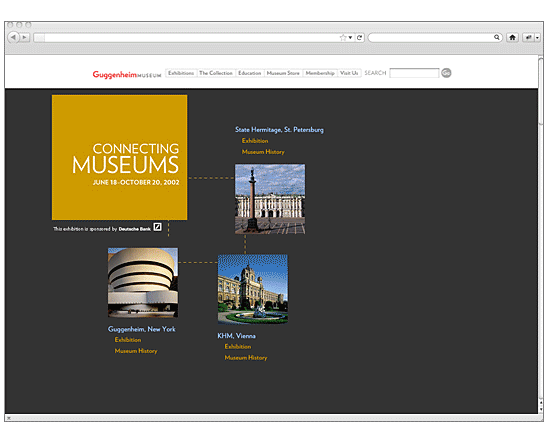Click the scrollbar down arrow
551x436 pixels.
point(541,409)
